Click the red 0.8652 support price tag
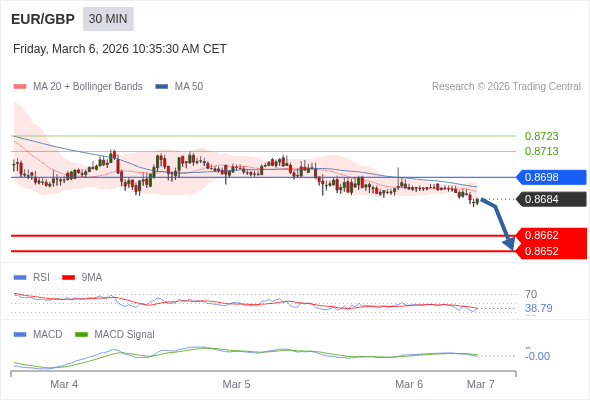590x400 pixels. (551, 251)
